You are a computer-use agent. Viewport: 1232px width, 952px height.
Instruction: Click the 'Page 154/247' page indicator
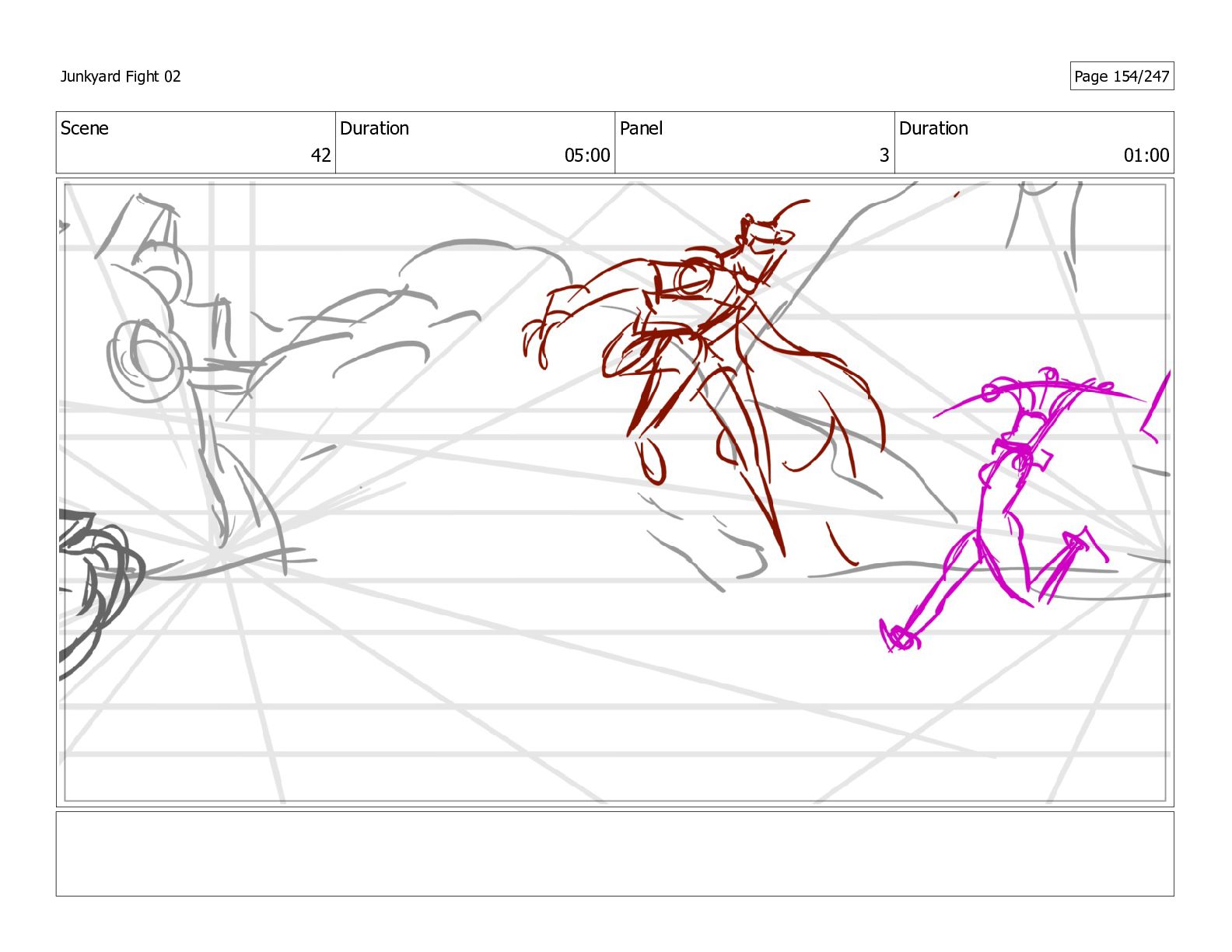(1122, 76)
